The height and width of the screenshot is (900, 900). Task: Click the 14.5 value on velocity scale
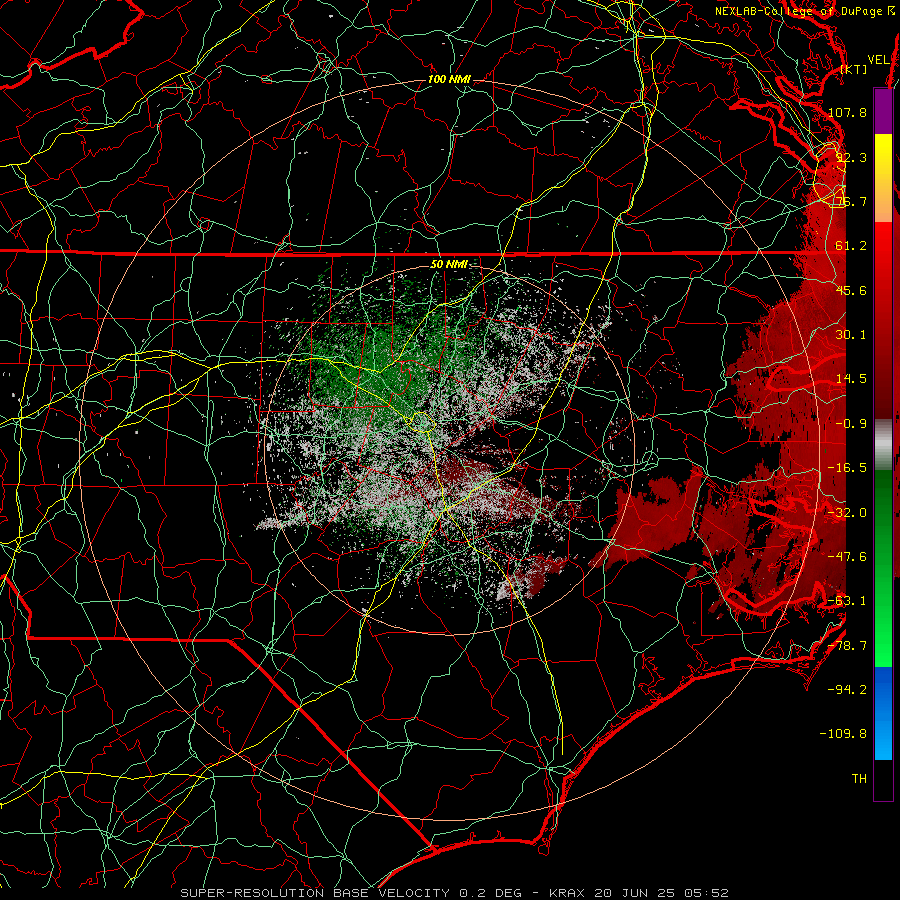851,379
